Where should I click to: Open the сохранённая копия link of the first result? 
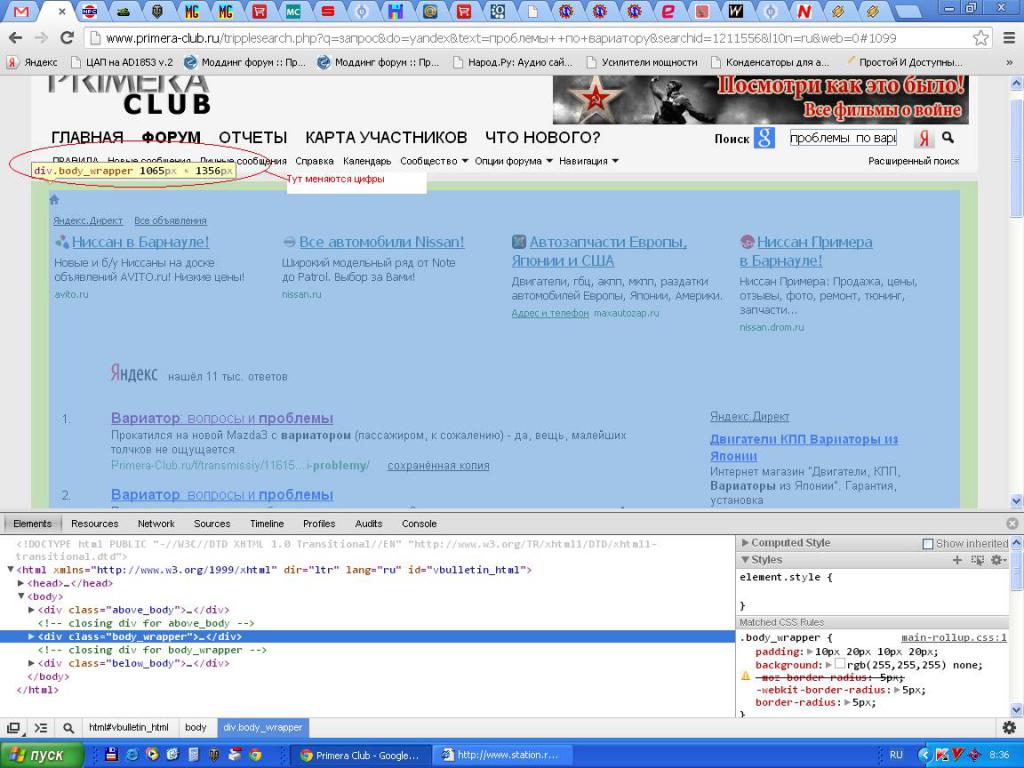point(438,466)
